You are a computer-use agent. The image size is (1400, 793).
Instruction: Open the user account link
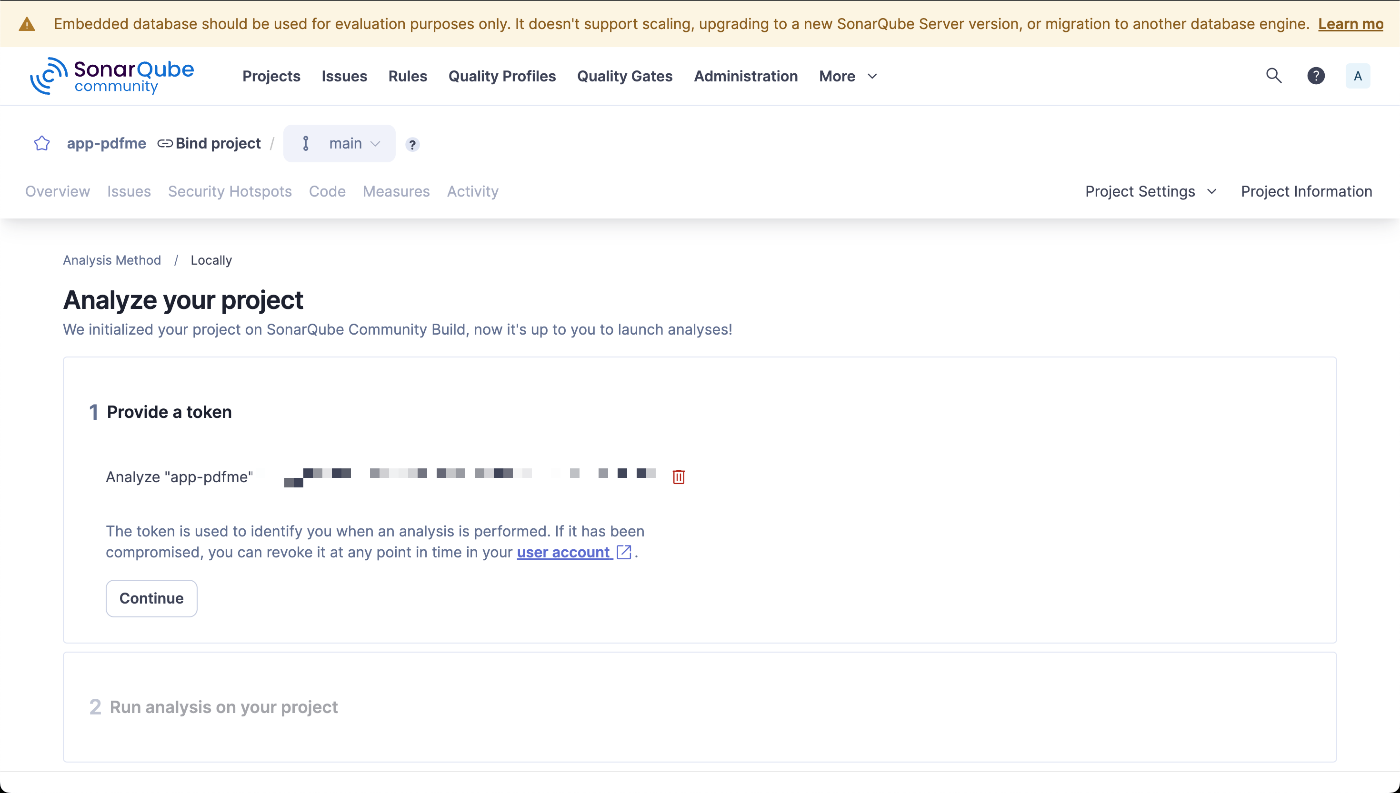[x=564, y=552]
